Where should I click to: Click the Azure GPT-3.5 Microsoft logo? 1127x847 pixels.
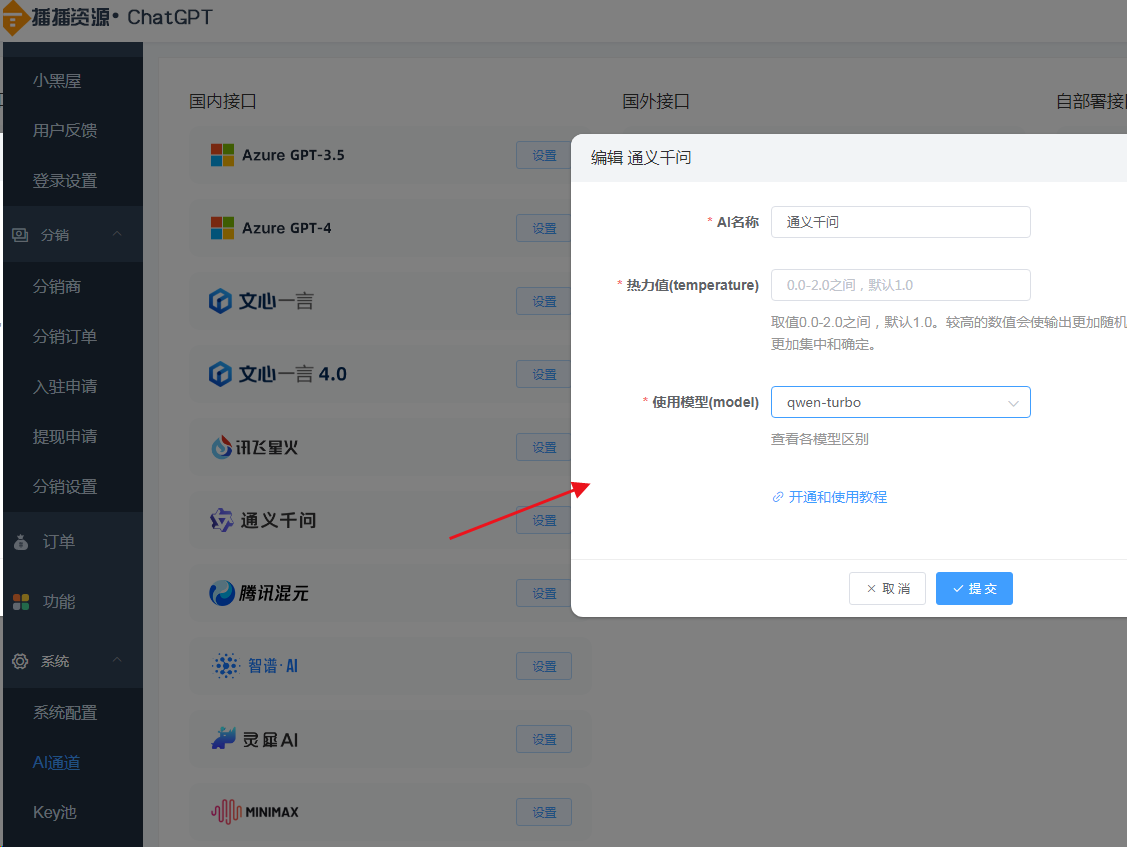coord(222,155)
